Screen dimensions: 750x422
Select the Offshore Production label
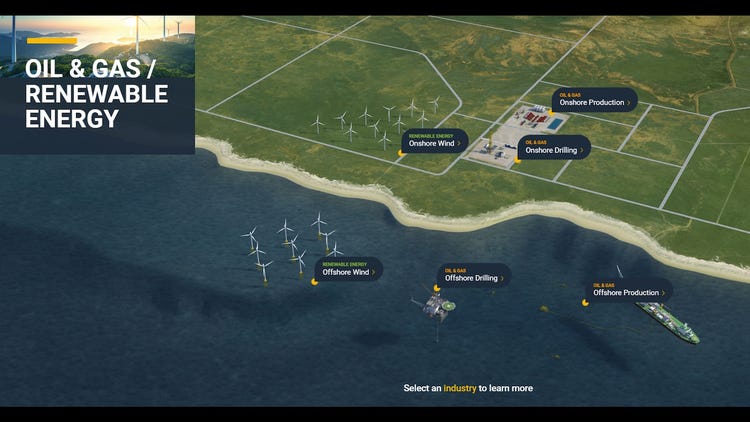pos(629,290)
